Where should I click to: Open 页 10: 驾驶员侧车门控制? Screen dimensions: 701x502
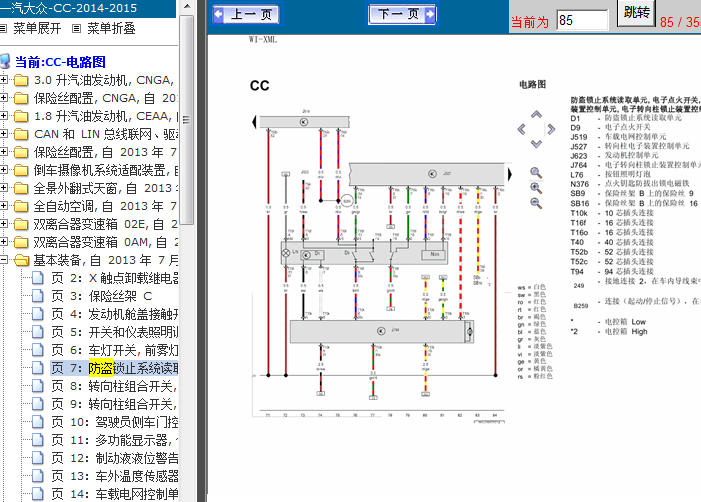point(114,422)
